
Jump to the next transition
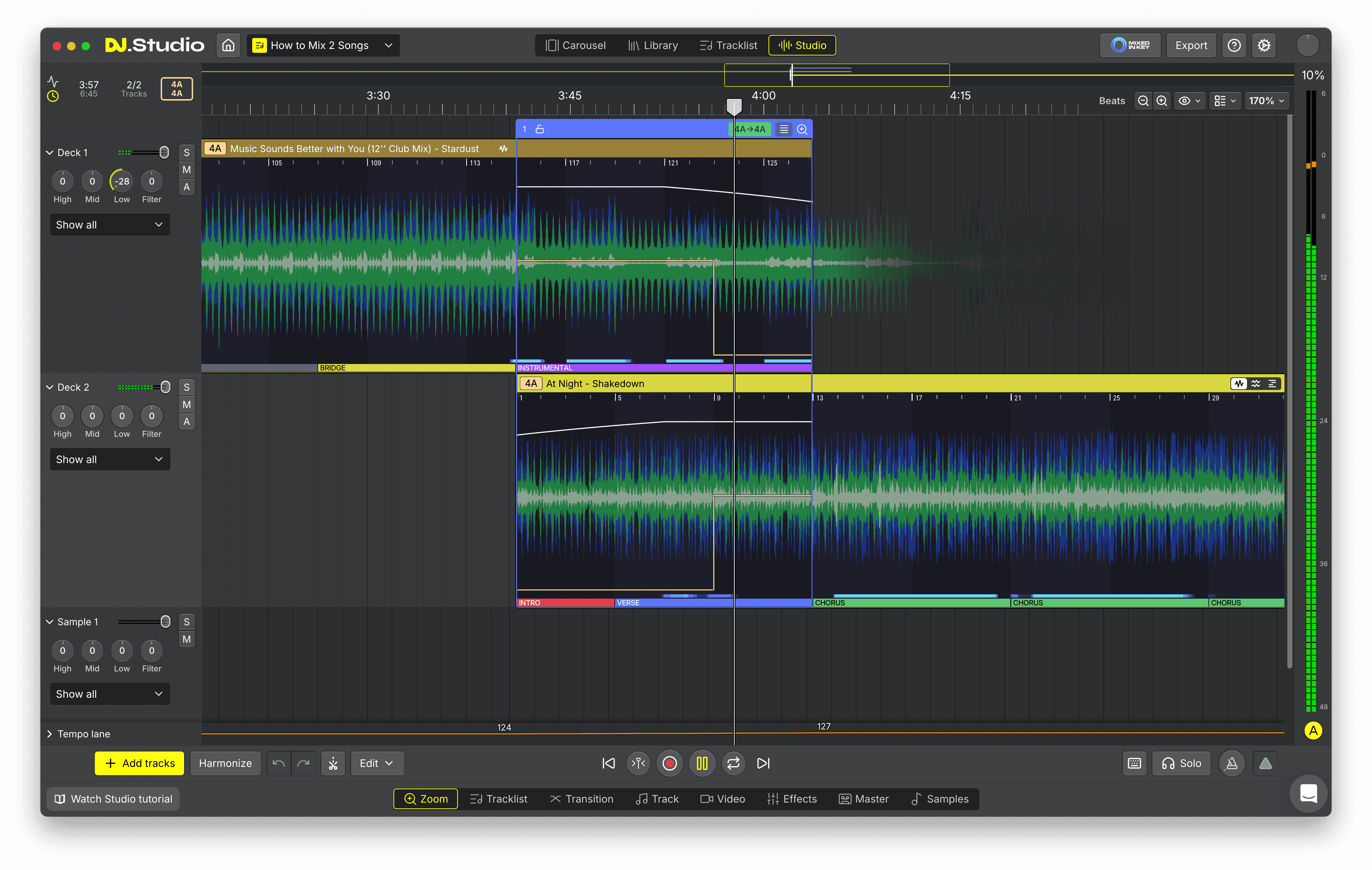[763, 763]
